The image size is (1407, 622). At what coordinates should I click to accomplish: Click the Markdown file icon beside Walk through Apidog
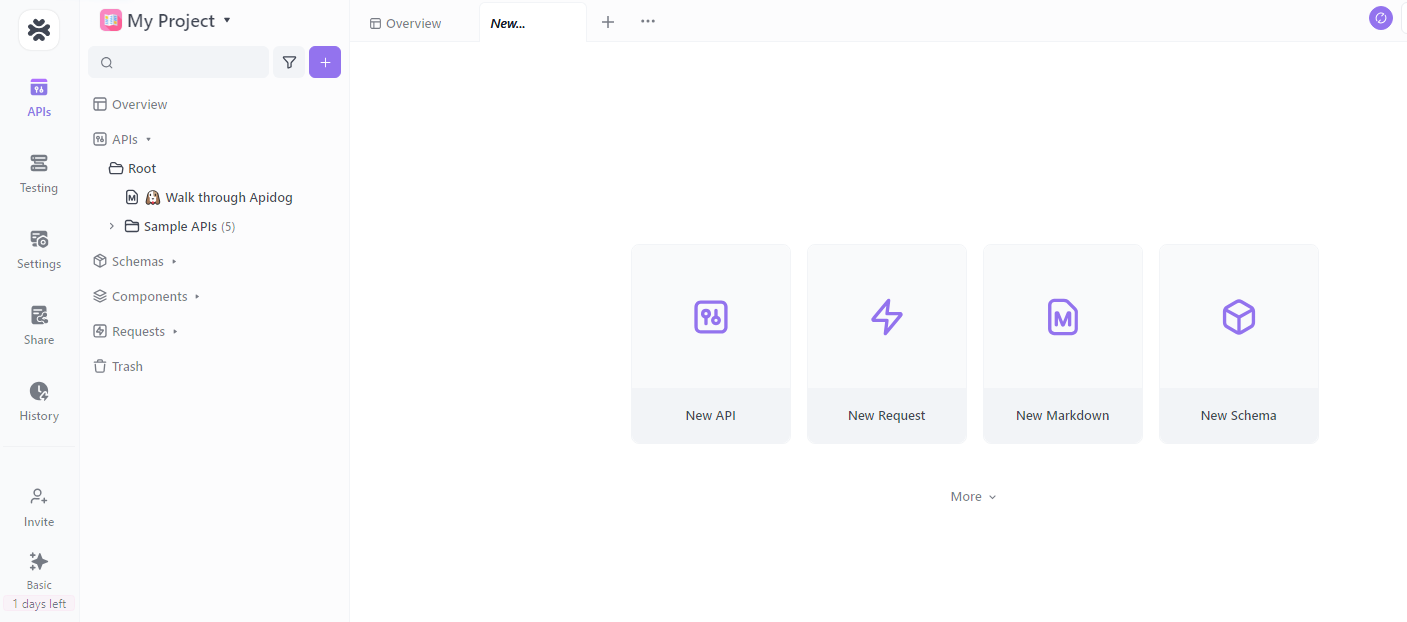coord(132,197)
